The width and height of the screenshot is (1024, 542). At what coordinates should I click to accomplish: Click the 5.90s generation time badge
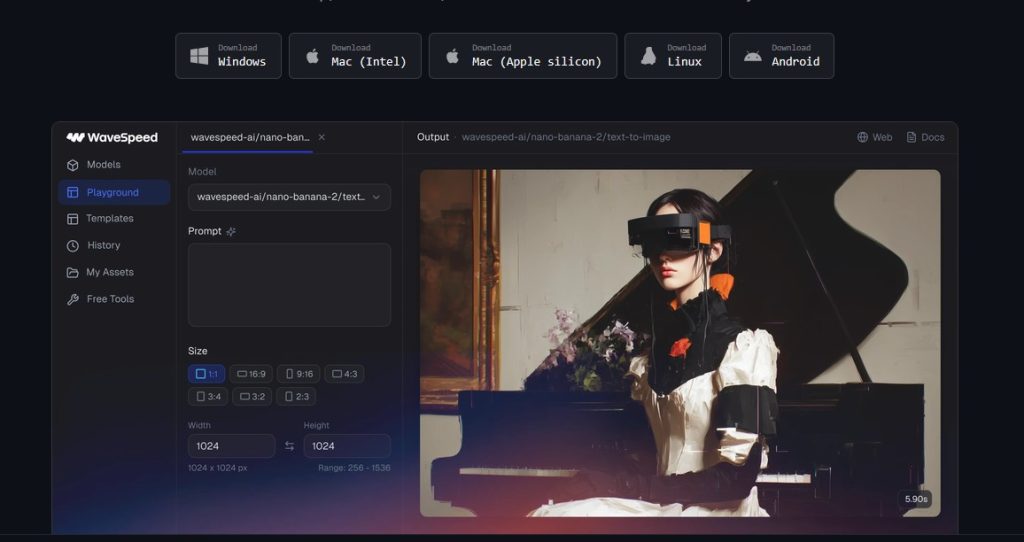[x=916, y=499]
